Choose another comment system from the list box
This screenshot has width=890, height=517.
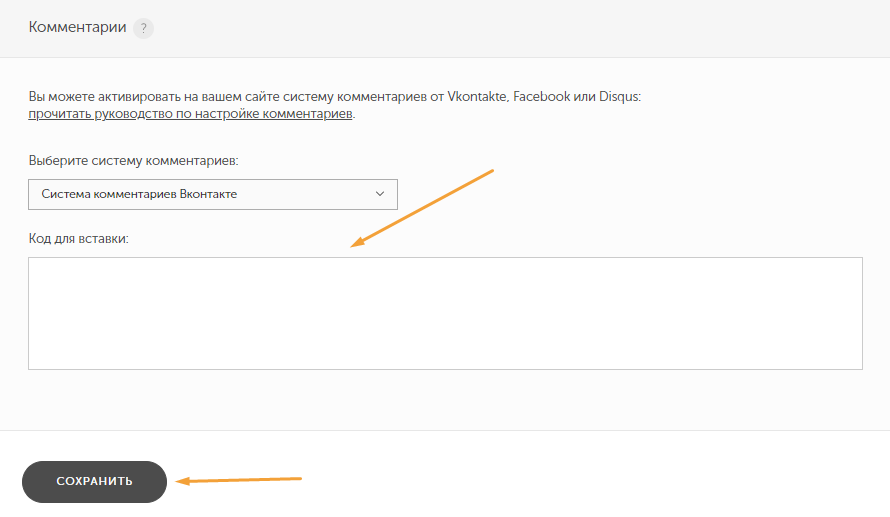213,194
